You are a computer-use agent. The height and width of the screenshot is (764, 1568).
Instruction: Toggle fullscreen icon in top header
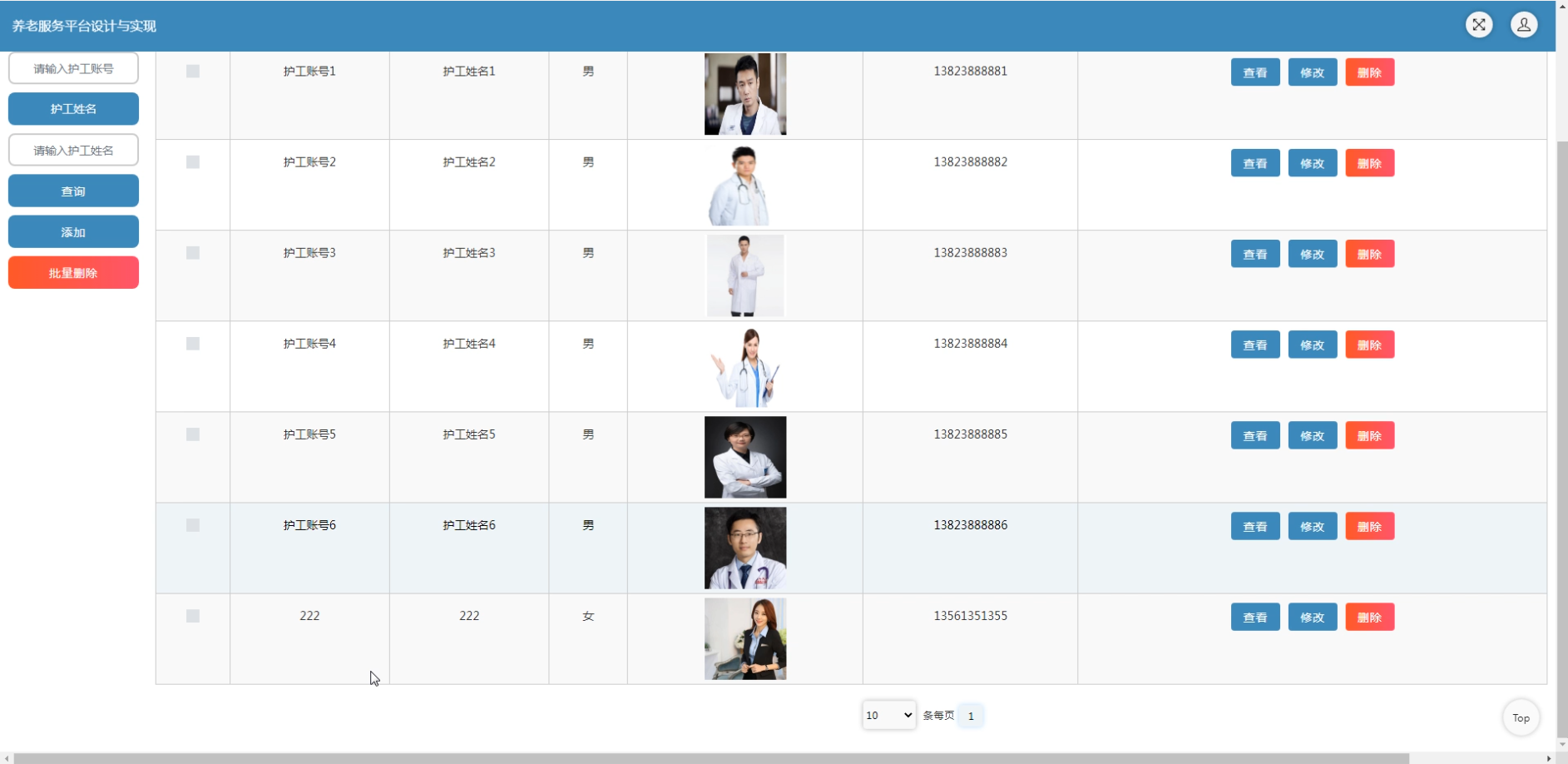1479,25
